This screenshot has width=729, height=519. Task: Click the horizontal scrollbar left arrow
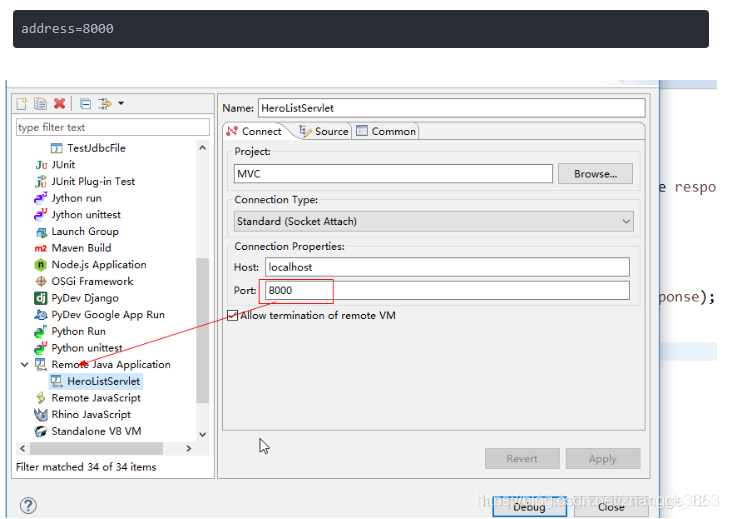[22, 448]
